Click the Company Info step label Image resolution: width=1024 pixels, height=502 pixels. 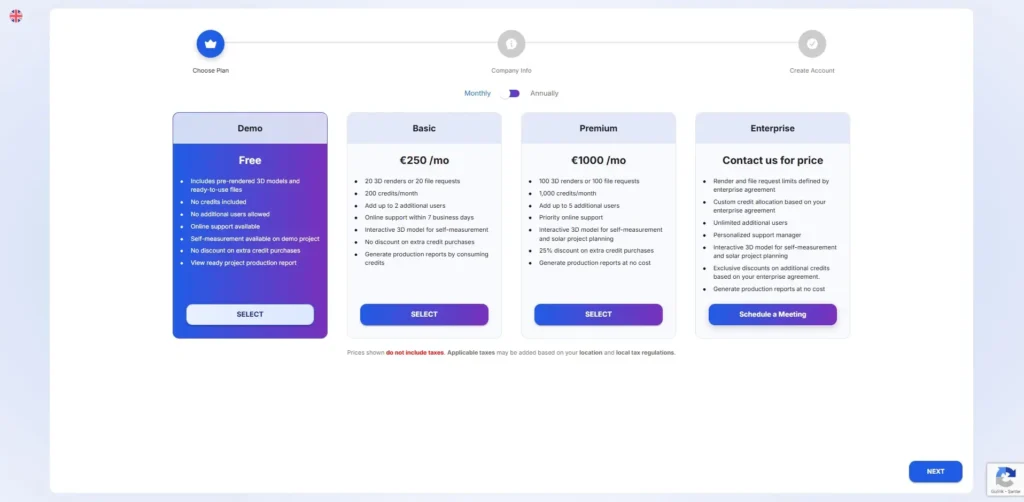click(x=511, y=70)
